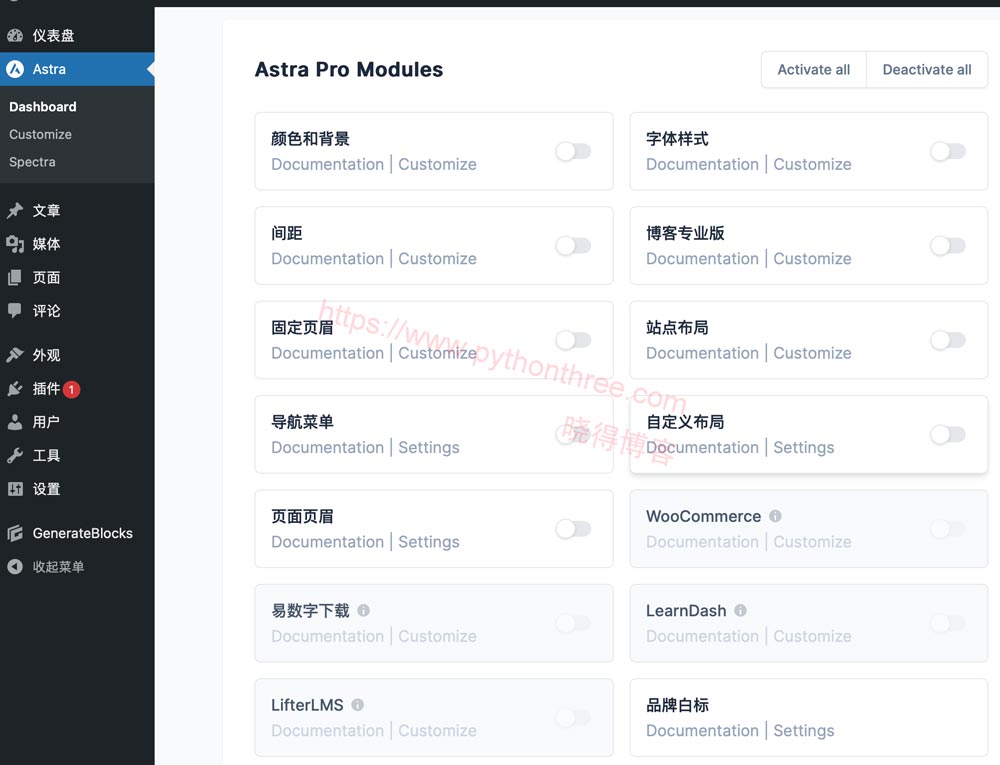Go to the 媒体 menu
The height and width of the screenshot is (765, 1000).
point(77,244)
